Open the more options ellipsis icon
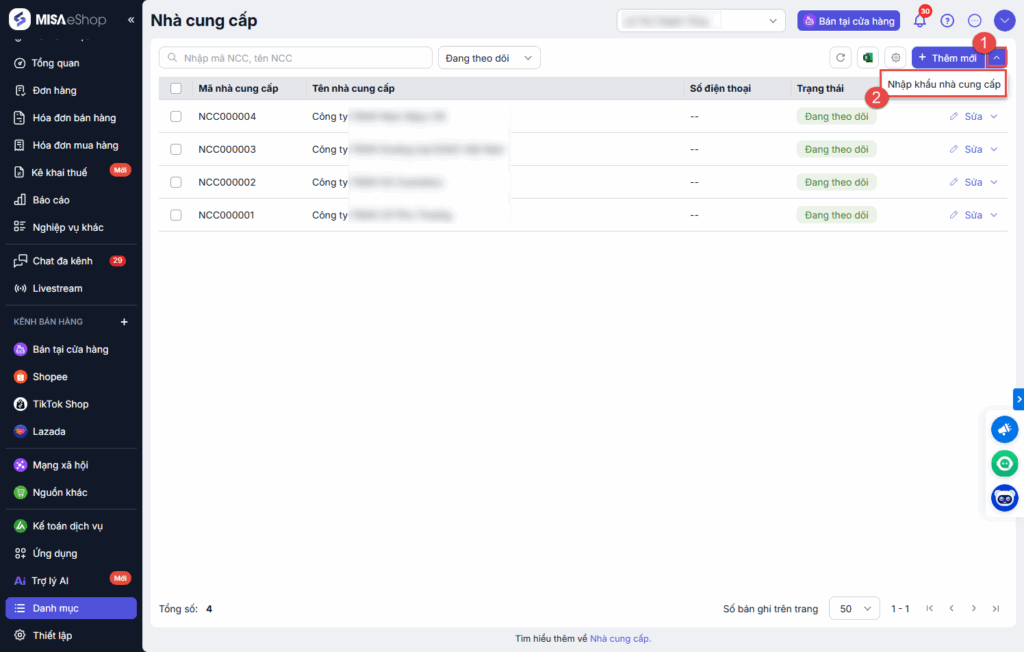The height and width of the screenshot is (652, 1024). pos(974,21)
